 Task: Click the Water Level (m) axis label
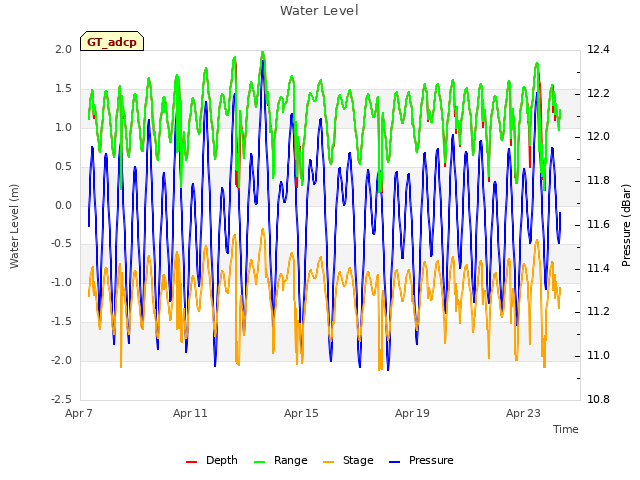pos(14,226)
